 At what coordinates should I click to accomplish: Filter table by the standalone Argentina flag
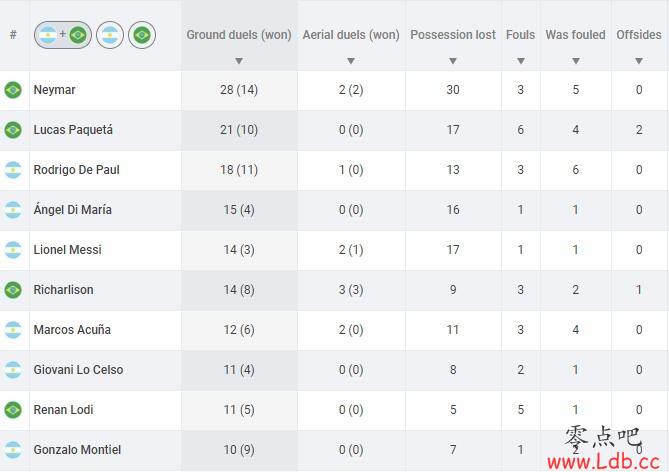110,35
